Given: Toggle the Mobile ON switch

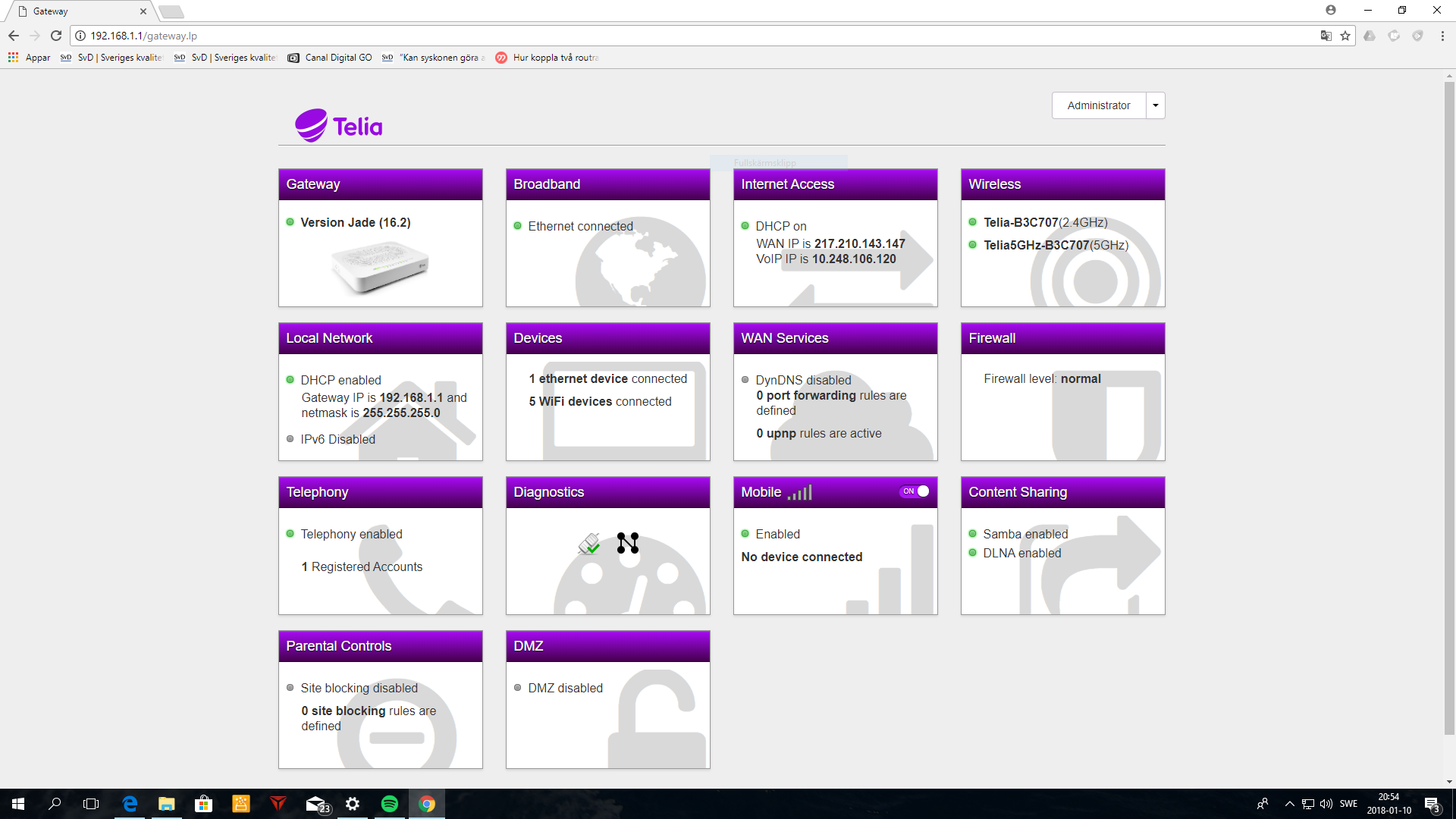Looking at the screenshot, I should 915,491.
